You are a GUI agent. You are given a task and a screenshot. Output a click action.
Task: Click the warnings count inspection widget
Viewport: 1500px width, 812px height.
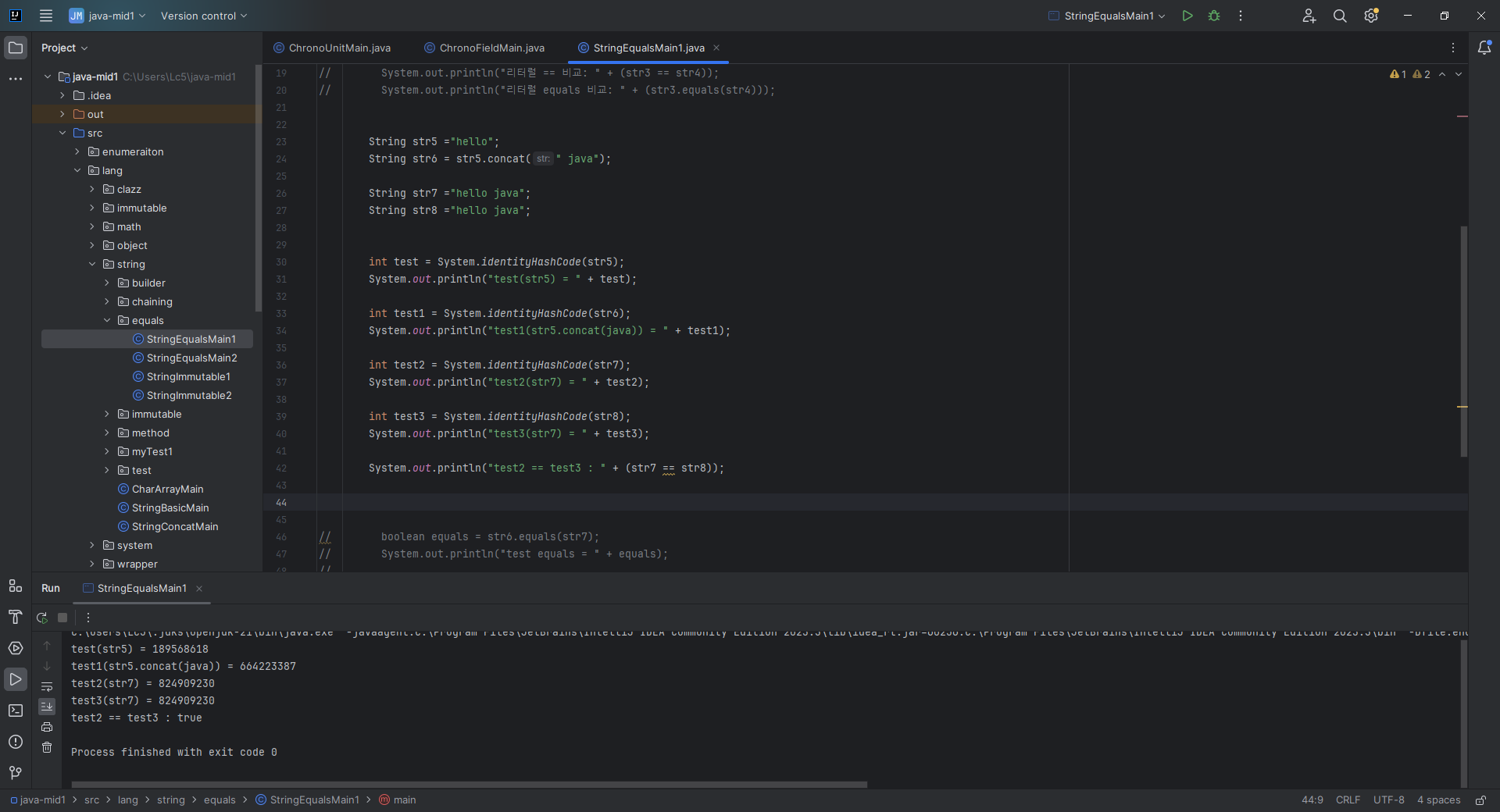(1410, 74)
